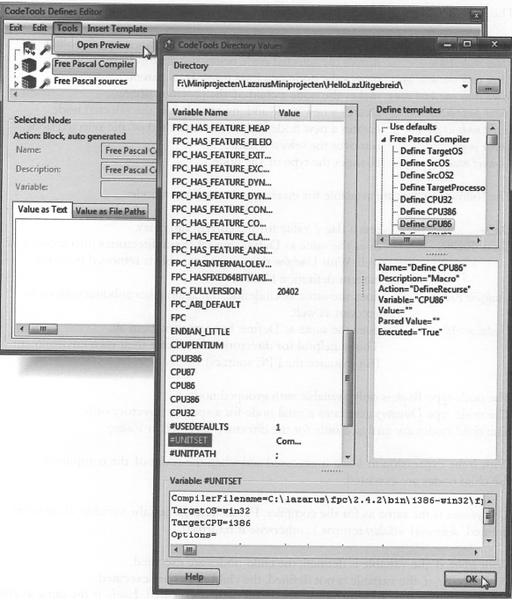This screenshot has height=599, width=512.
Task: Select the #USEDEFAULTS variable row
Action: (x=256, y=427)
